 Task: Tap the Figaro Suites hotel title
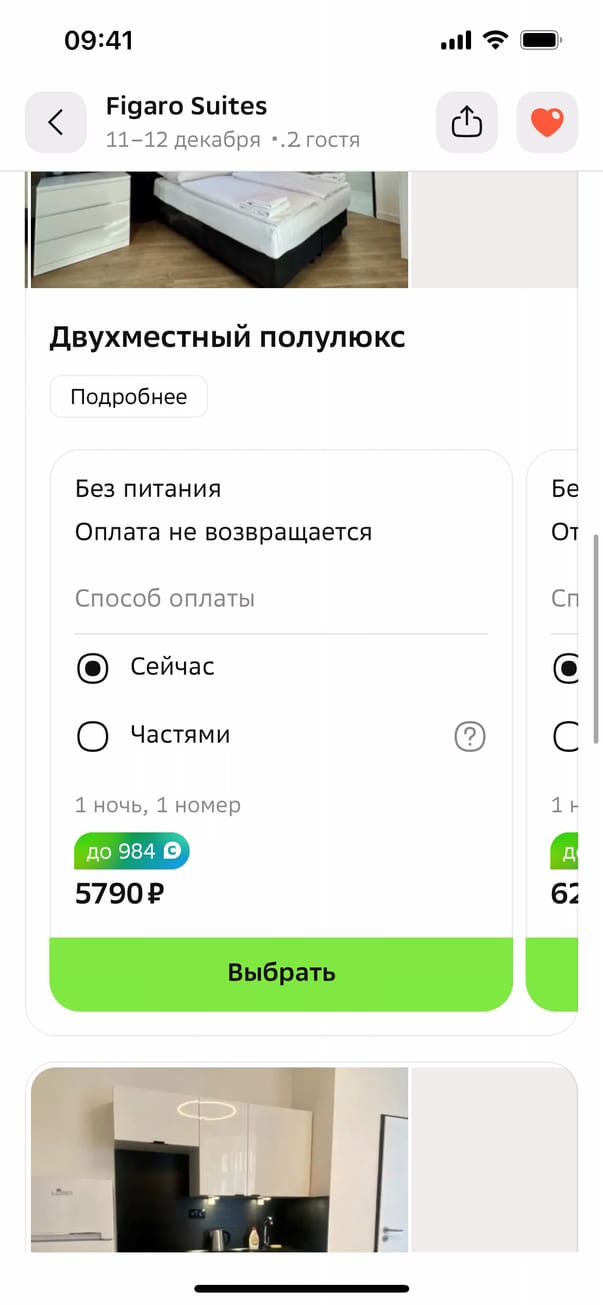tap(186, 106)
